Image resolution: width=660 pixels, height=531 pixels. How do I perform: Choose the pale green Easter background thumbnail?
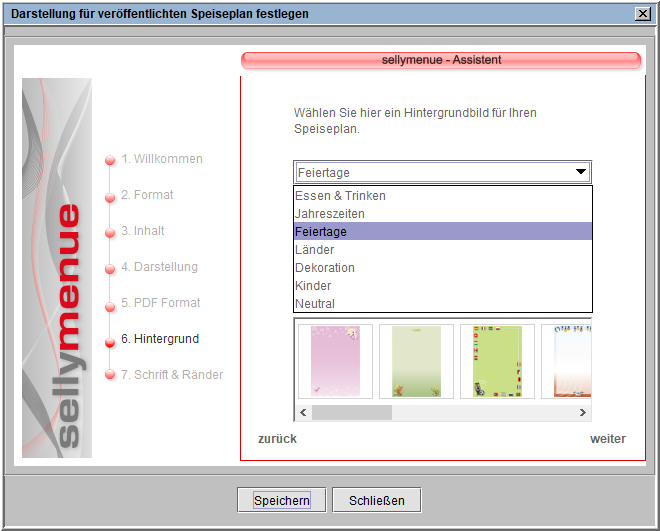416,361
